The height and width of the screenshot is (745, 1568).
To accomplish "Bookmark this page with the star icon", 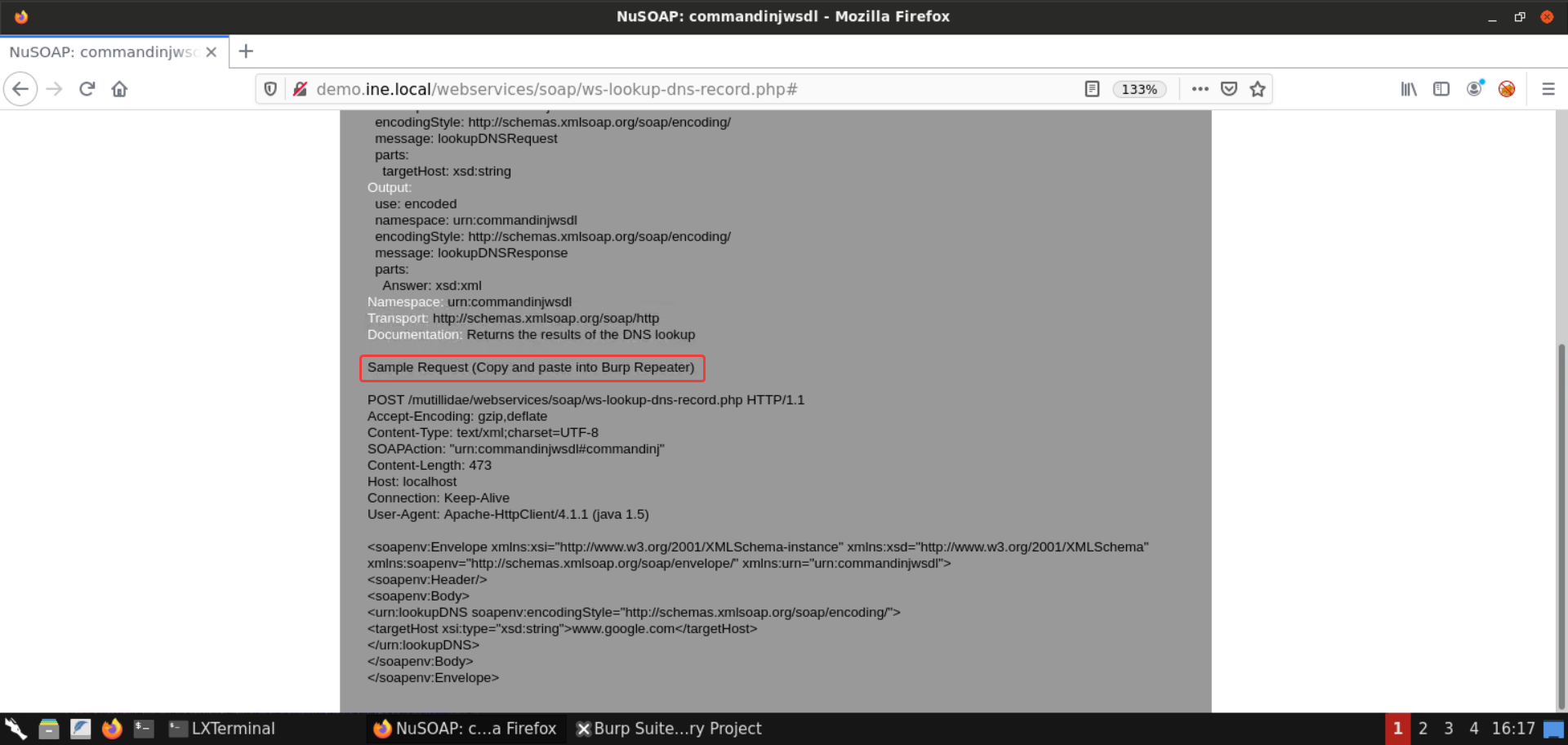I will pyautogui.click(x=1258, y=89).
